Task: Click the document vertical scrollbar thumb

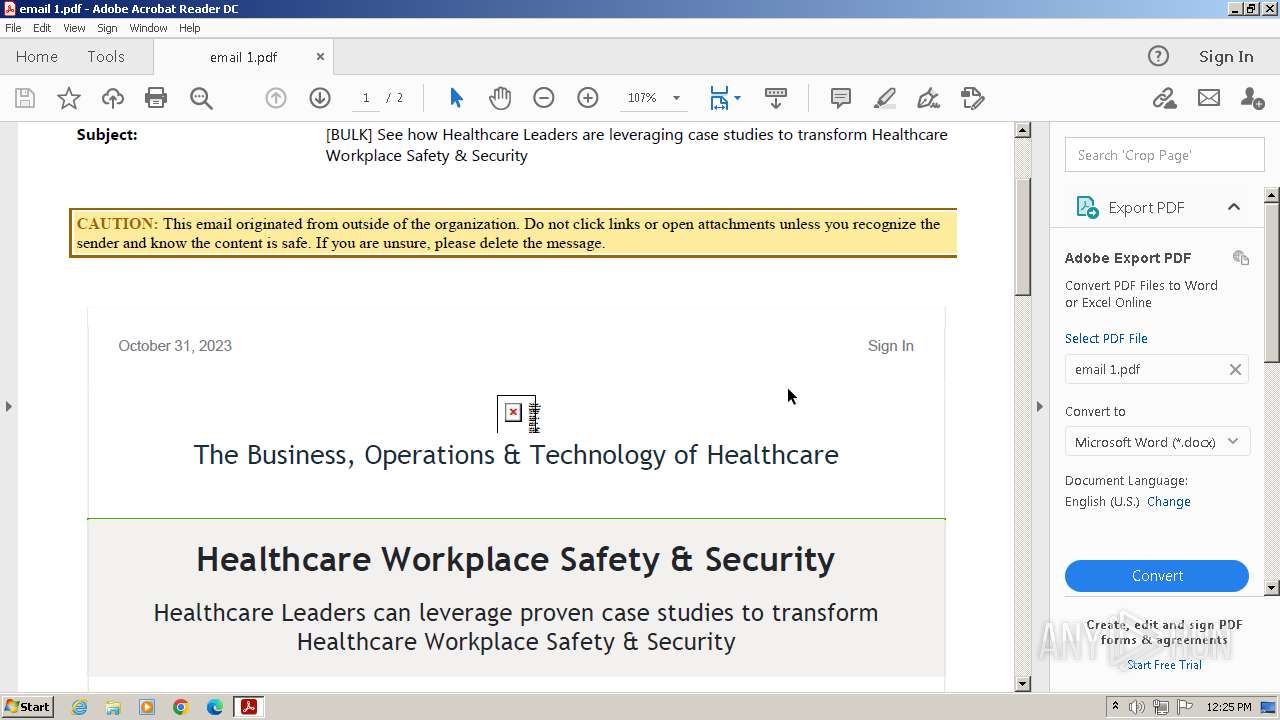Action: click(x=1022, y=235)
